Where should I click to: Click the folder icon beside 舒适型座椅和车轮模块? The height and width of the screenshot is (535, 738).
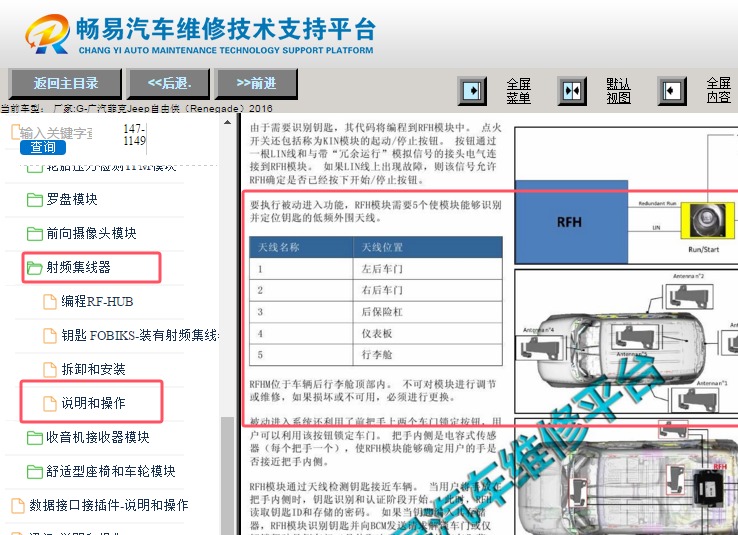coord(34,471)
